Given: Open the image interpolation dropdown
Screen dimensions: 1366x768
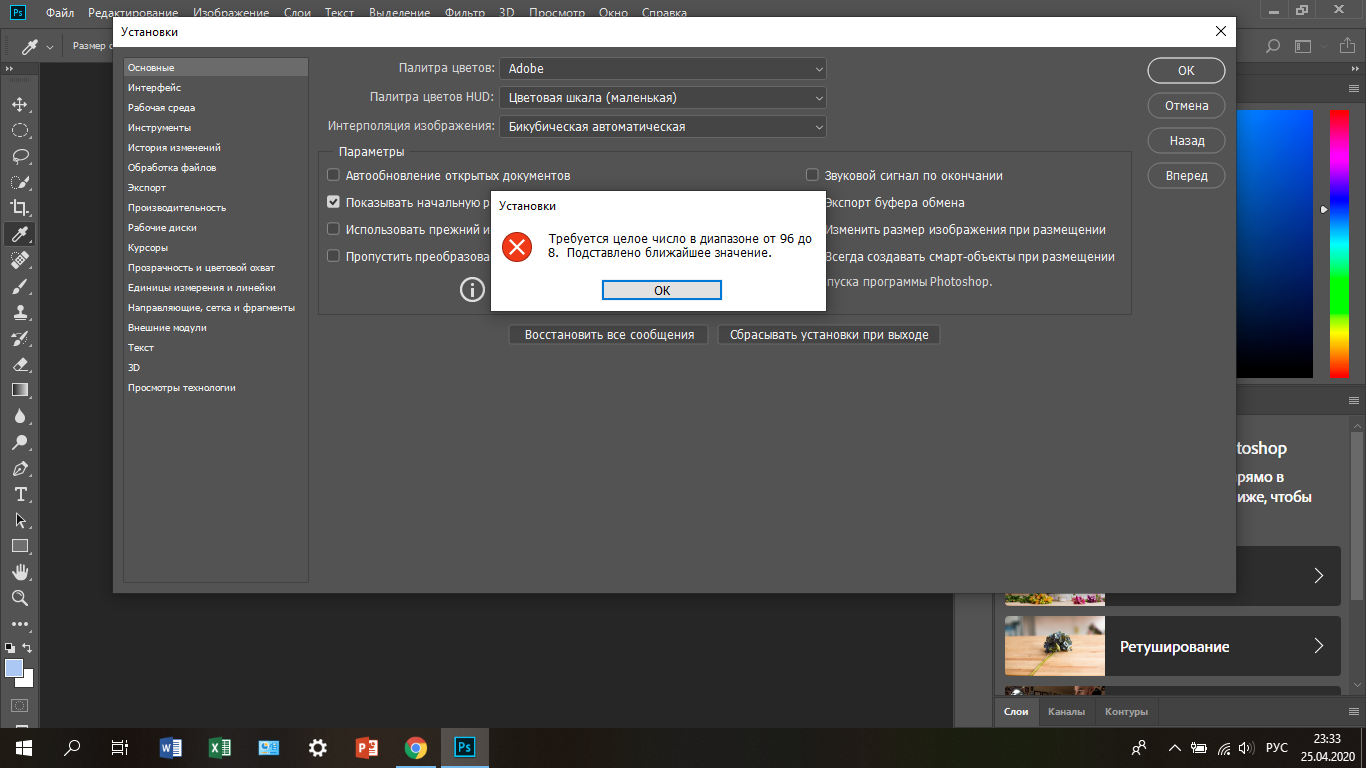Looking at the screenshot, I should pyautogui.click(x=663, y=127).
